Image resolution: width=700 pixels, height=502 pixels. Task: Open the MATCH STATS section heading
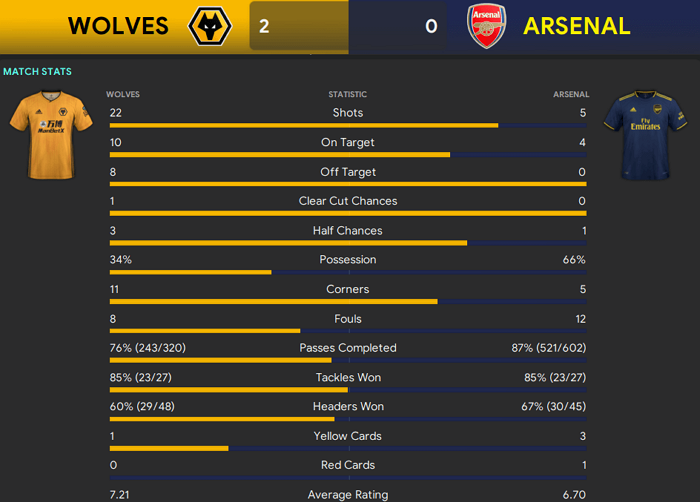[x=38, y=71]
